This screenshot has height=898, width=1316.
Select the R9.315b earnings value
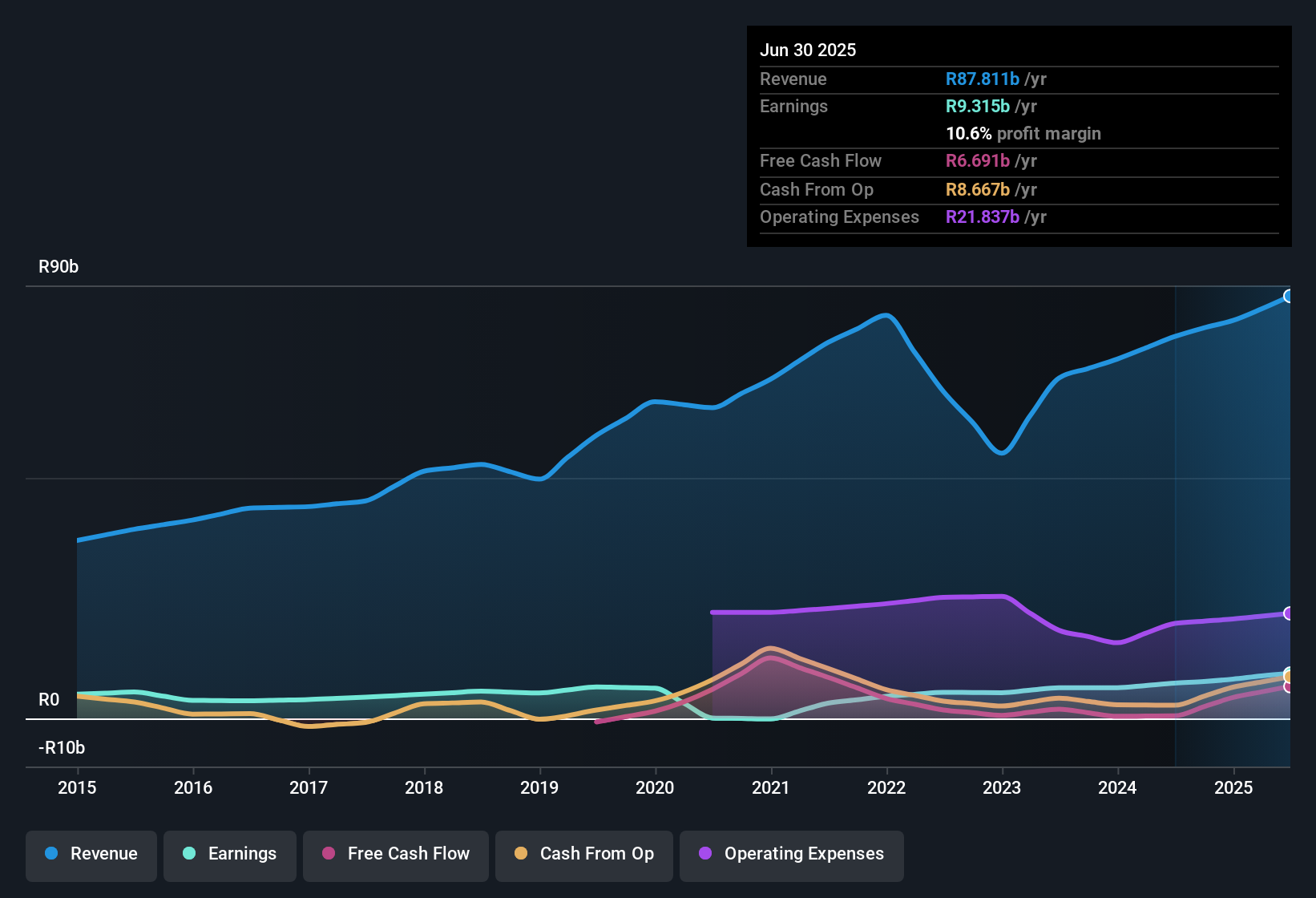point(977,106)
